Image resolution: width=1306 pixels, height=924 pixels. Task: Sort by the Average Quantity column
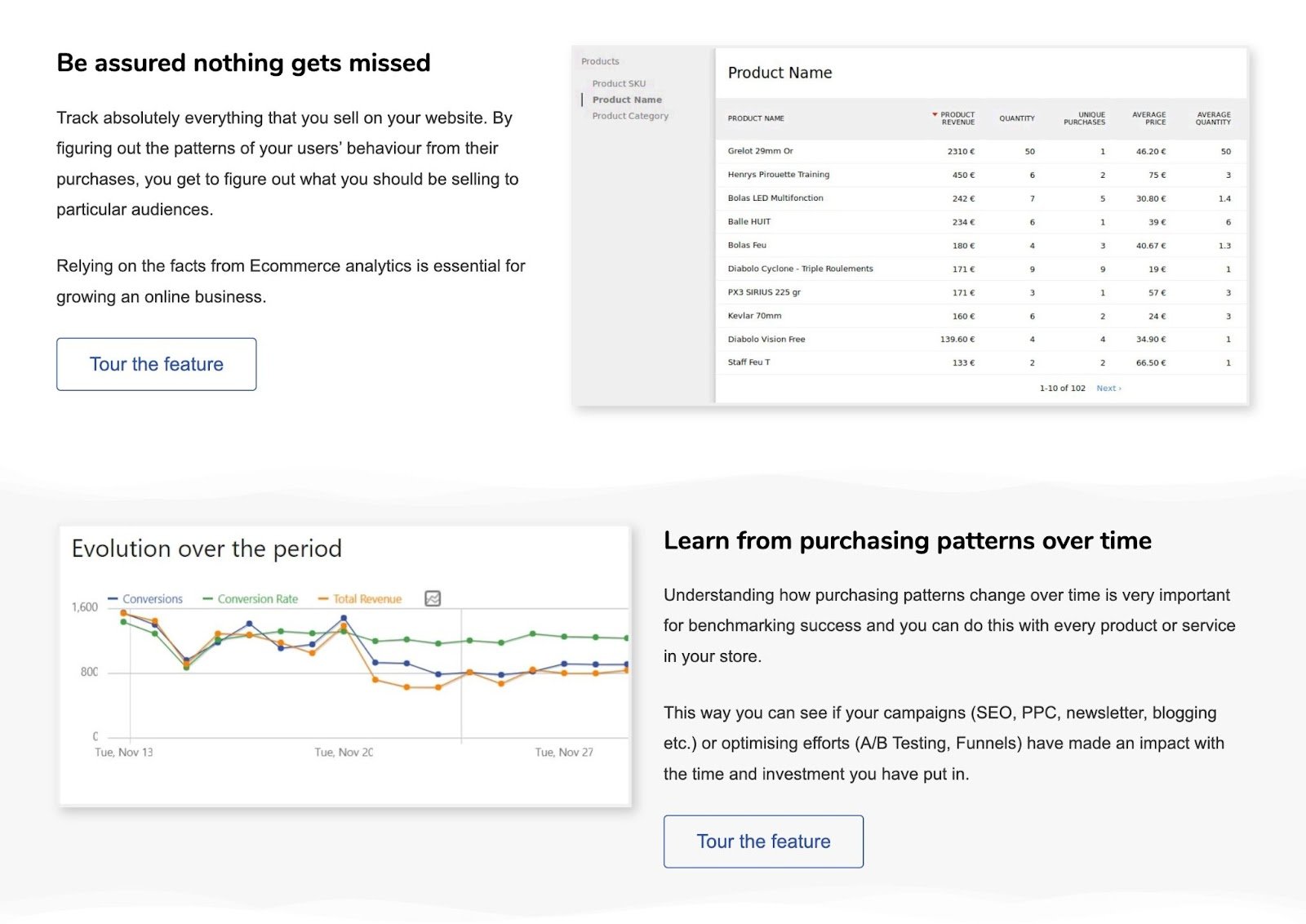point(1213,118)
